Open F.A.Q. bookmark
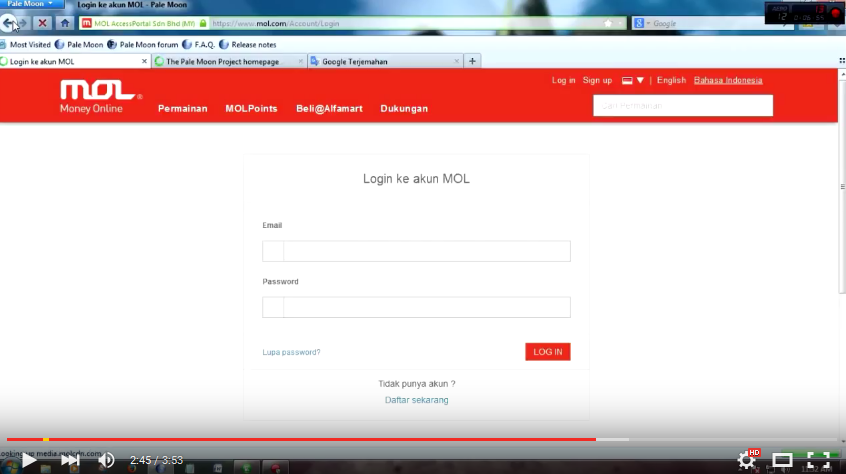 tap(199, 45)
